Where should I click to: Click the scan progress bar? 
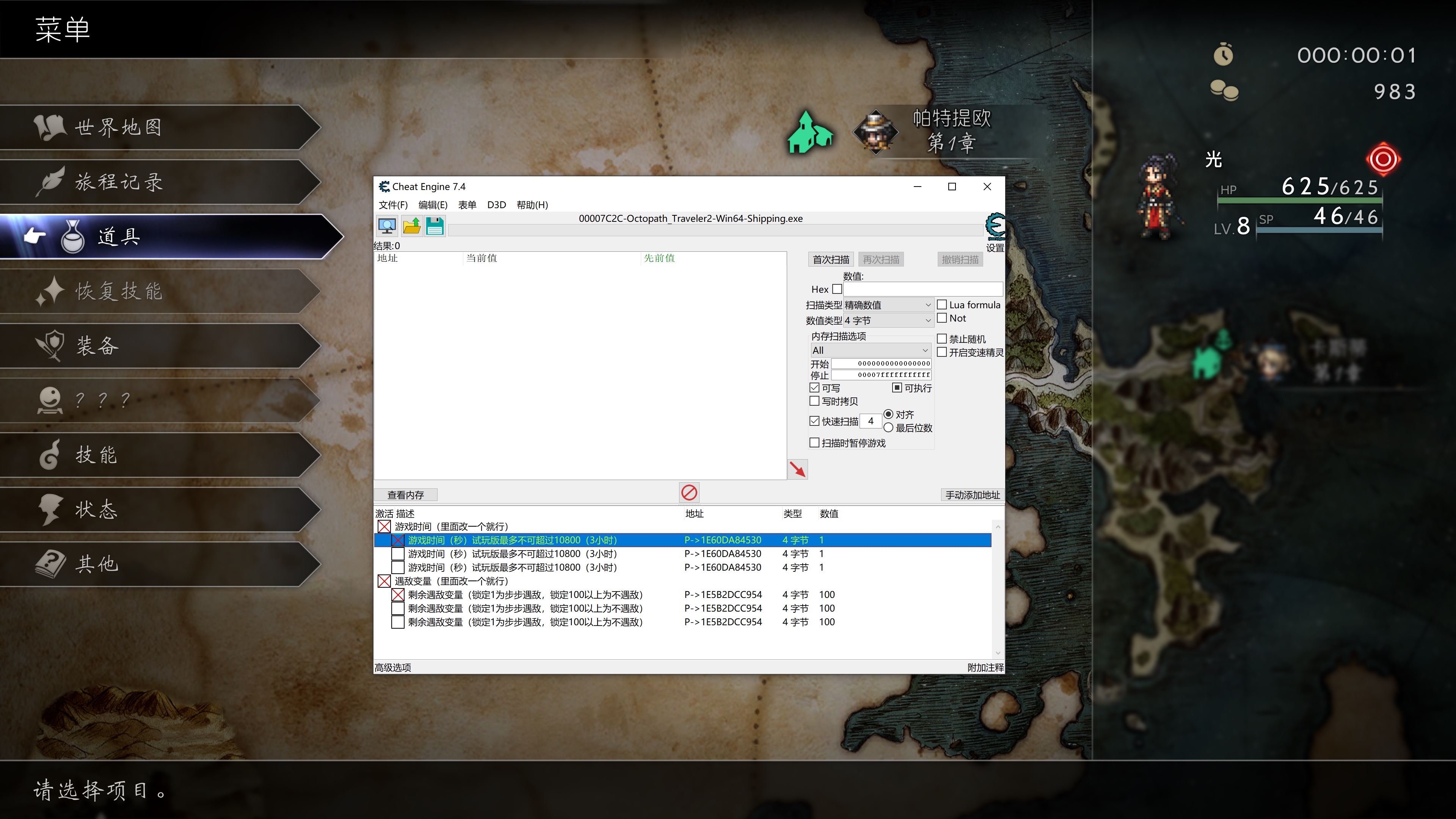(715, 230)
